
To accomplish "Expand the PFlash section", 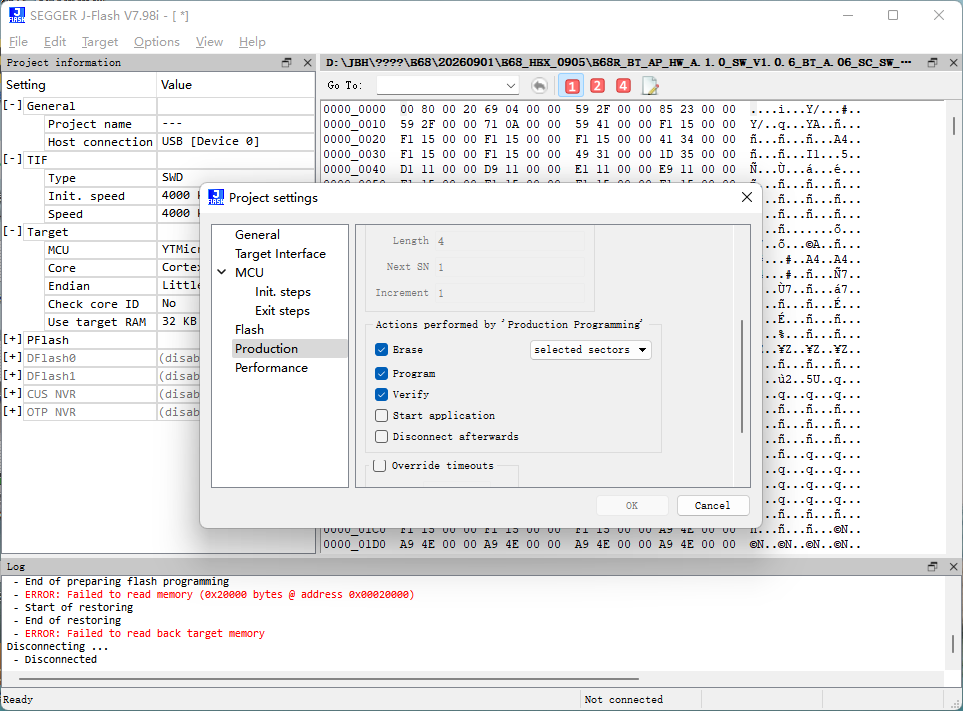I will (12, 340).
